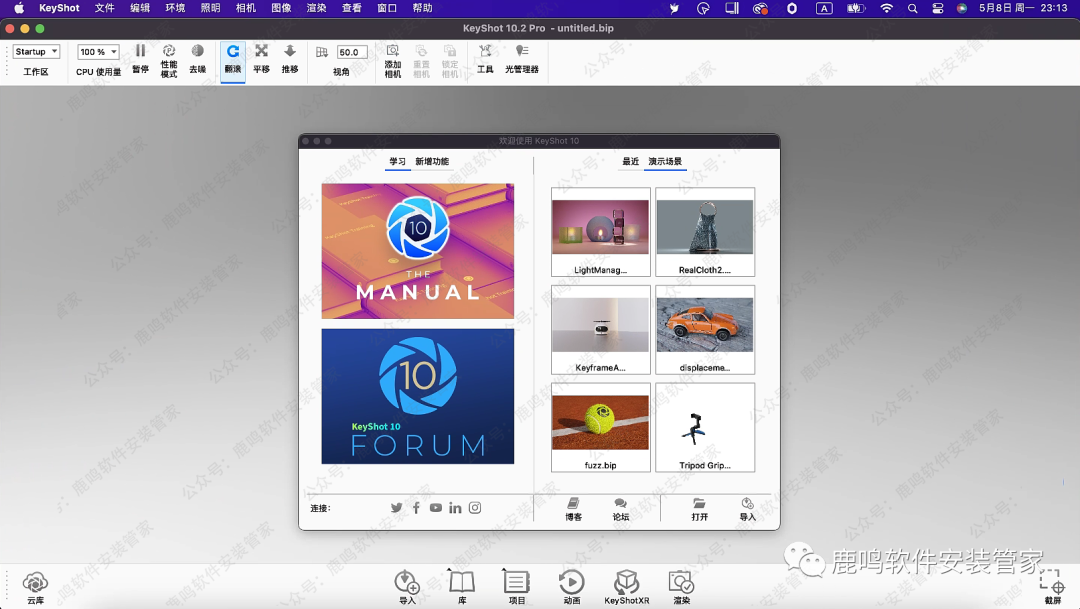Open the fuzz.bip demo scene thumbnail

pyautogui.click(x=600, y=428)
